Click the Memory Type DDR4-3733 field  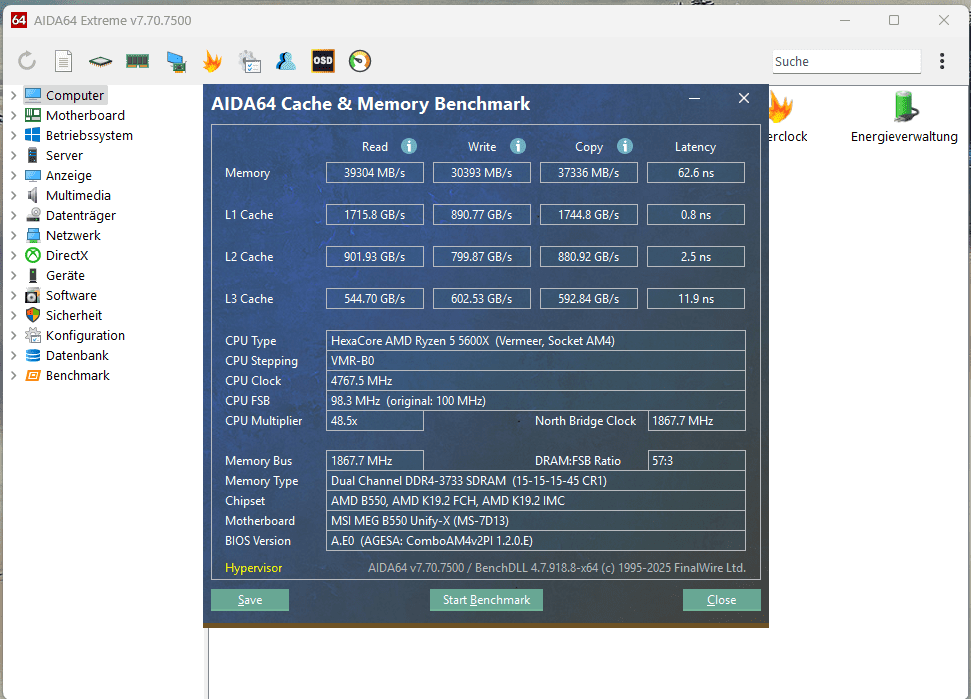pos(536,480)
